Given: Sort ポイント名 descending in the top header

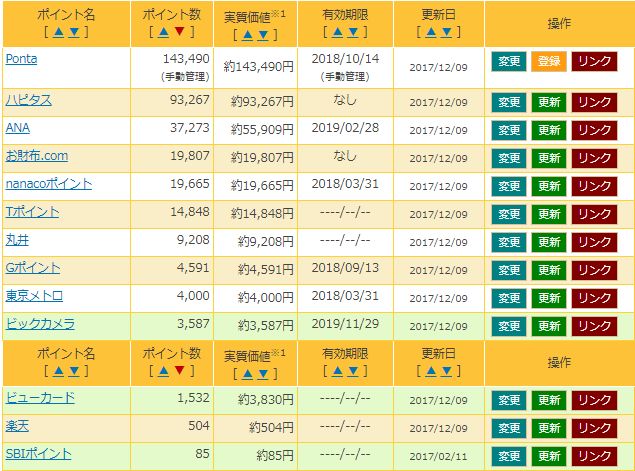Looking at the screenshot, I should pos(74,32).
